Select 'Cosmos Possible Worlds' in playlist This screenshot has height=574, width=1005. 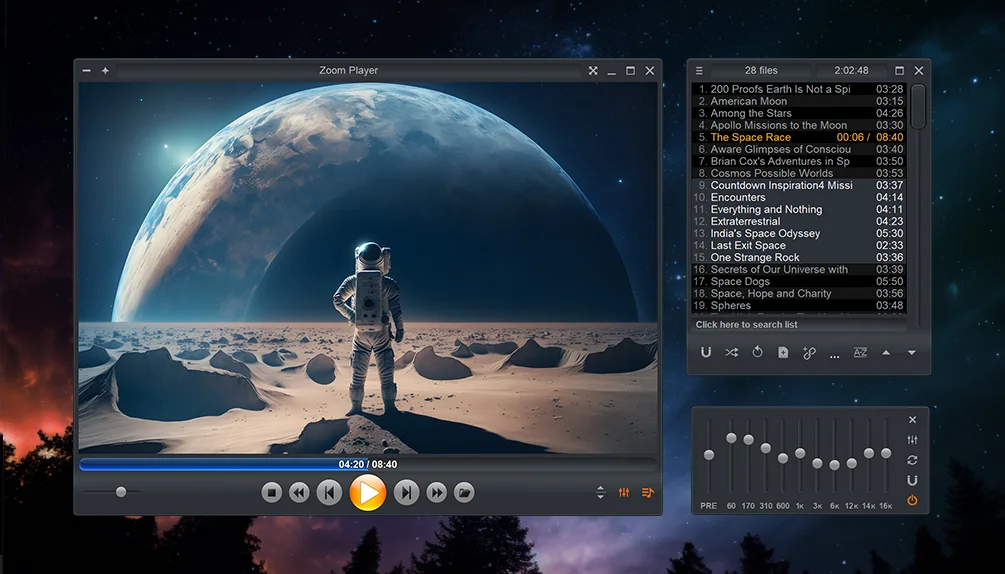[x=799, y=173]
